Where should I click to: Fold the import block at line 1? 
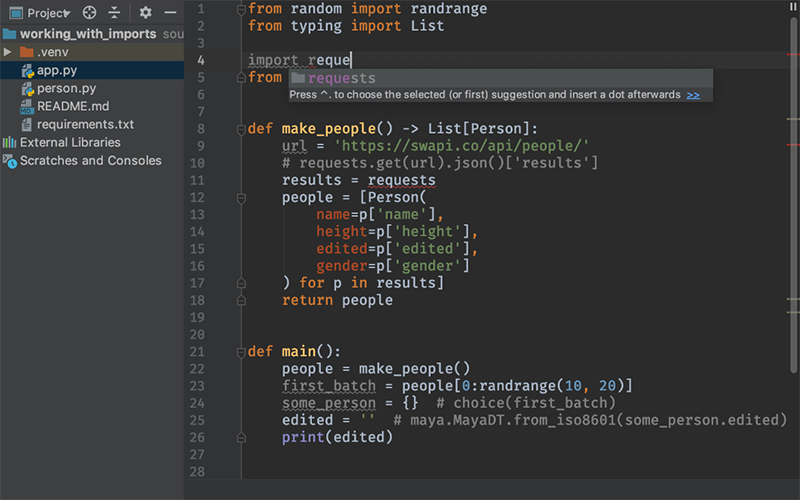point(241,9)
